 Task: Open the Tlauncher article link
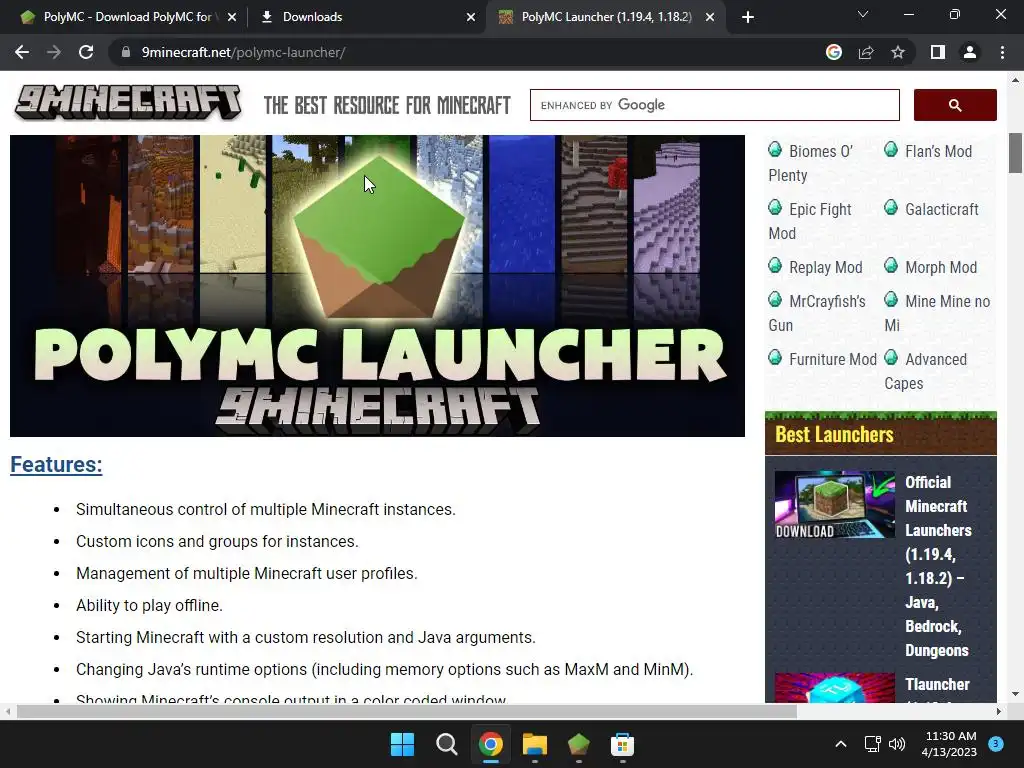[x=937, y=684]
